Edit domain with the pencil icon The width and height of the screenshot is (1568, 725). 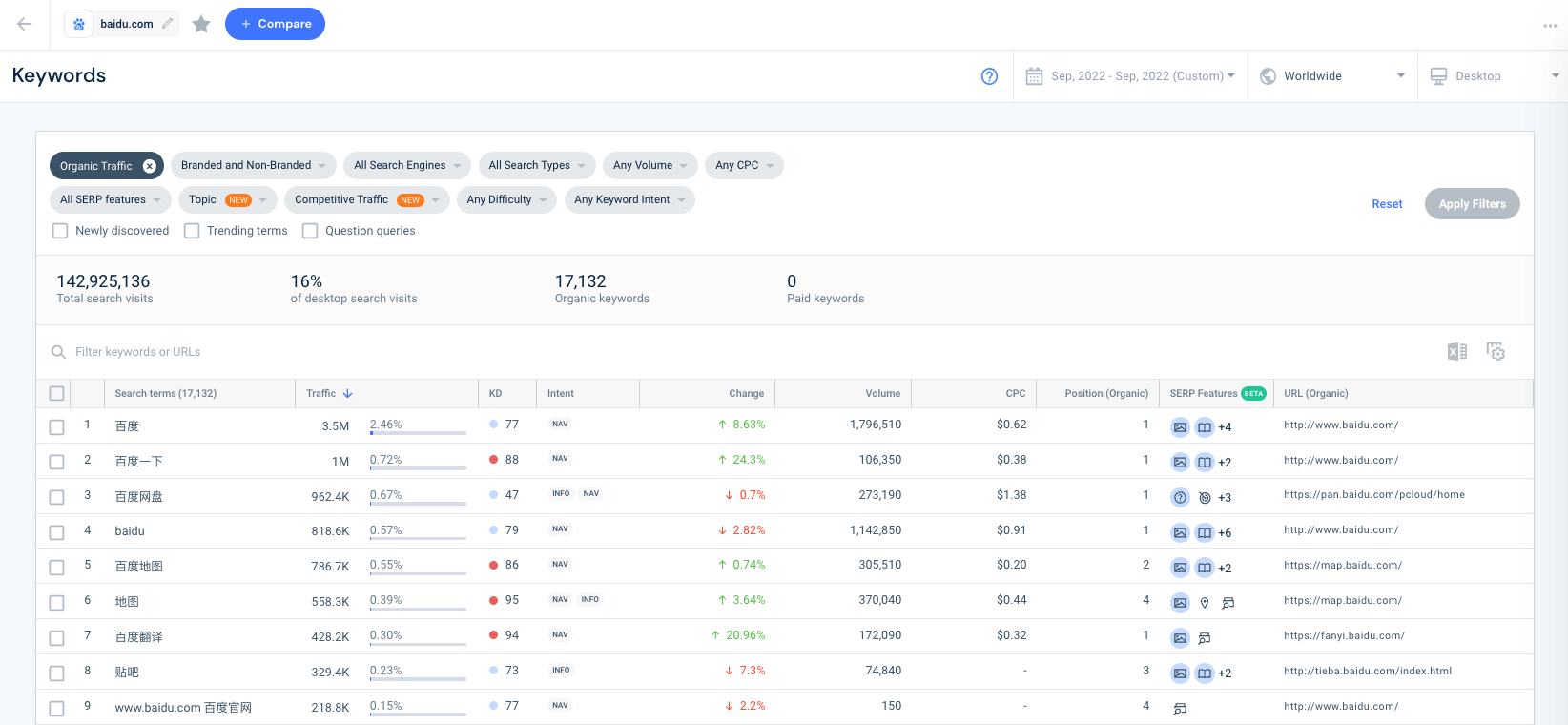(x=168, y=23)
